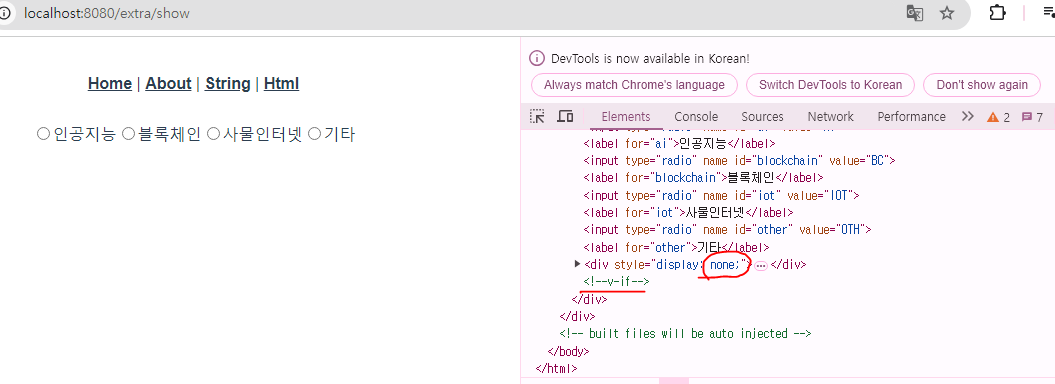Switch to the Network tab
1055x384 pixels.
(830, 116)
